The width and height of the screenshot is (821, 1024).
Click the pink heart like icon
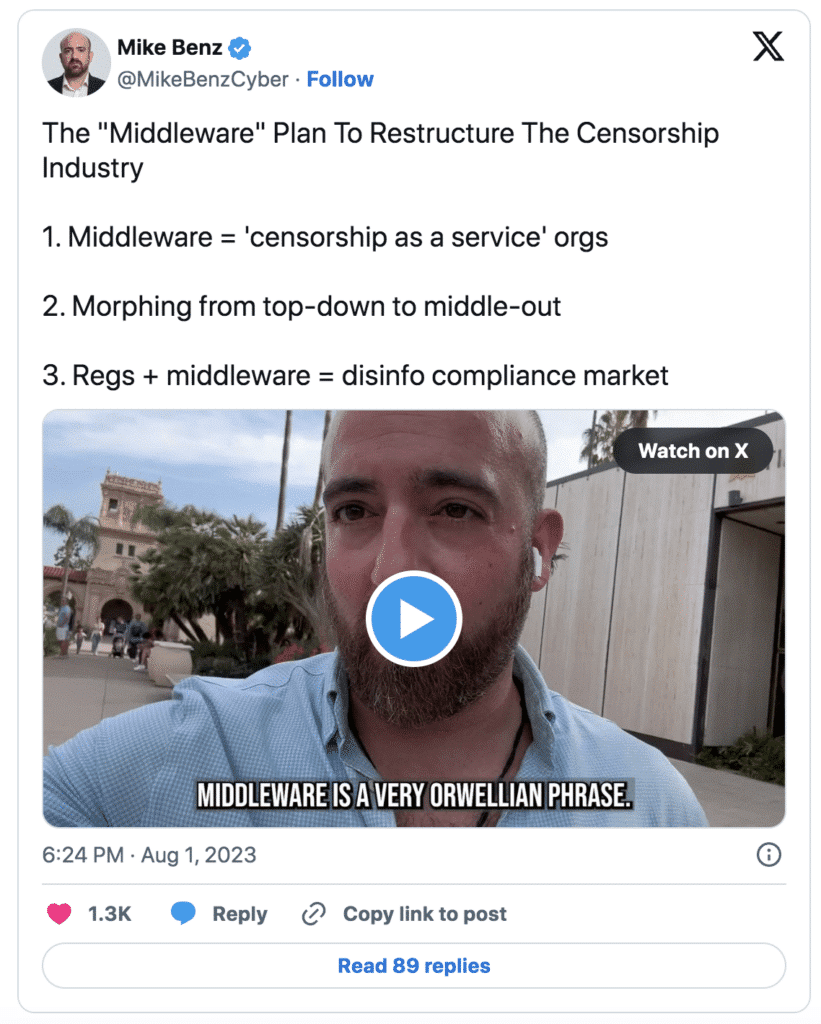click(x=59, y=913)
